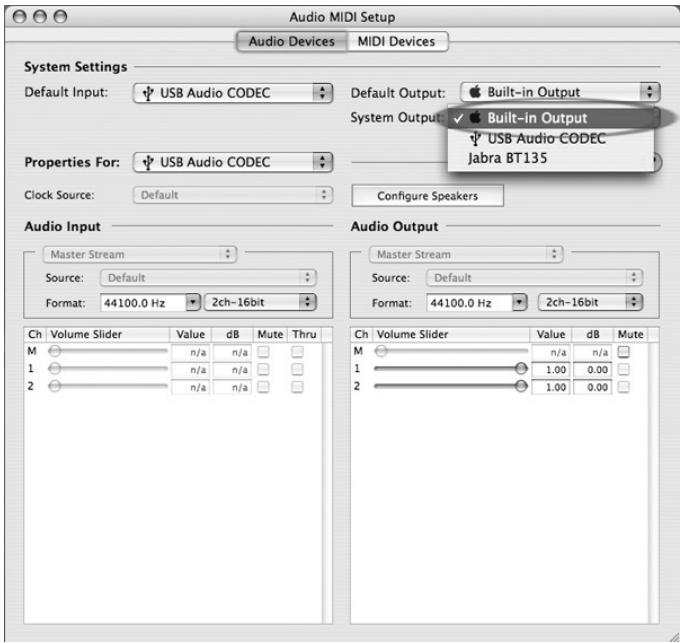Click the Configure Speakers button
681x643 pixels.
coord(427,196)
